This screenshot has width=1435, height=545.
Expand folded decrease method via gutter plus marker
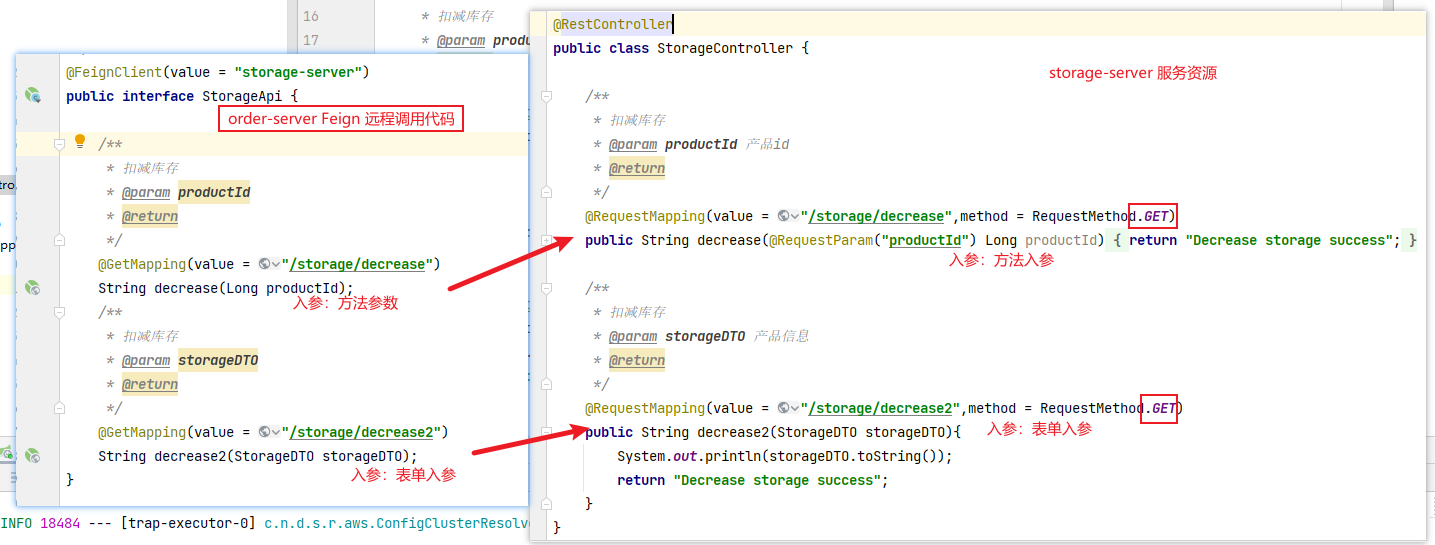(547, 240)
